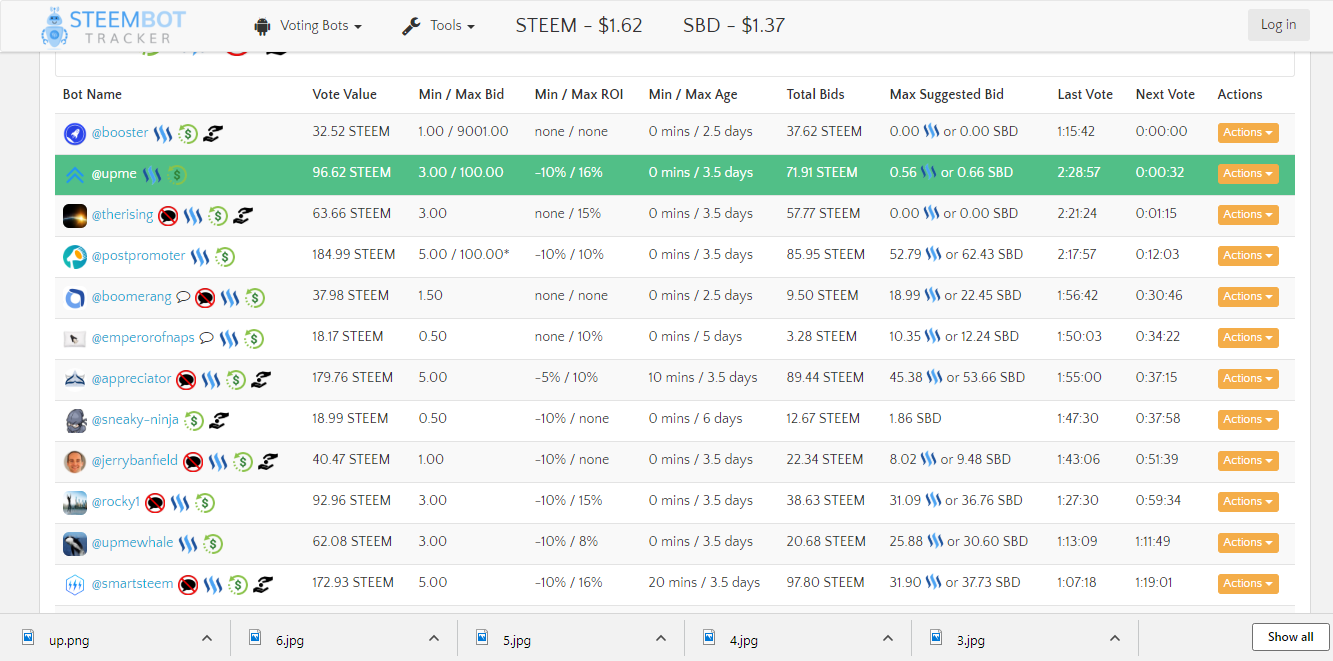The width and height of the screenshot is (1333, 661).
Task: Expand Actions in the @postpromoter row
Action: [1248, 256]
